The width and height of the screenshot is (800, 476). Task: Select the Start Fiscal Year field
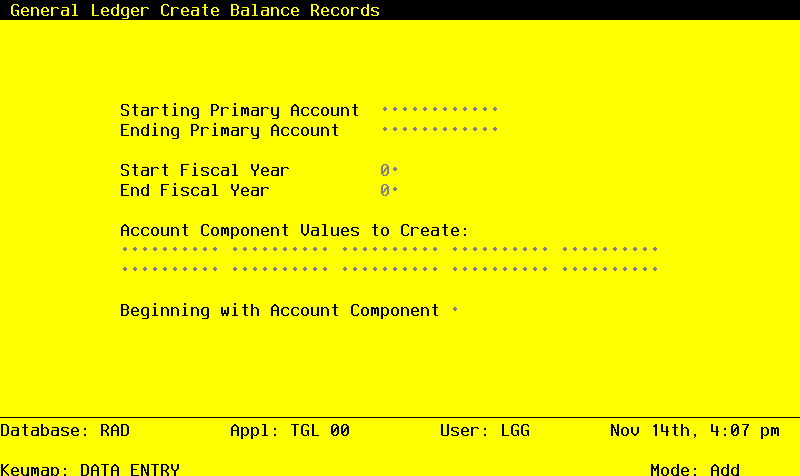(x=389, y=170)
